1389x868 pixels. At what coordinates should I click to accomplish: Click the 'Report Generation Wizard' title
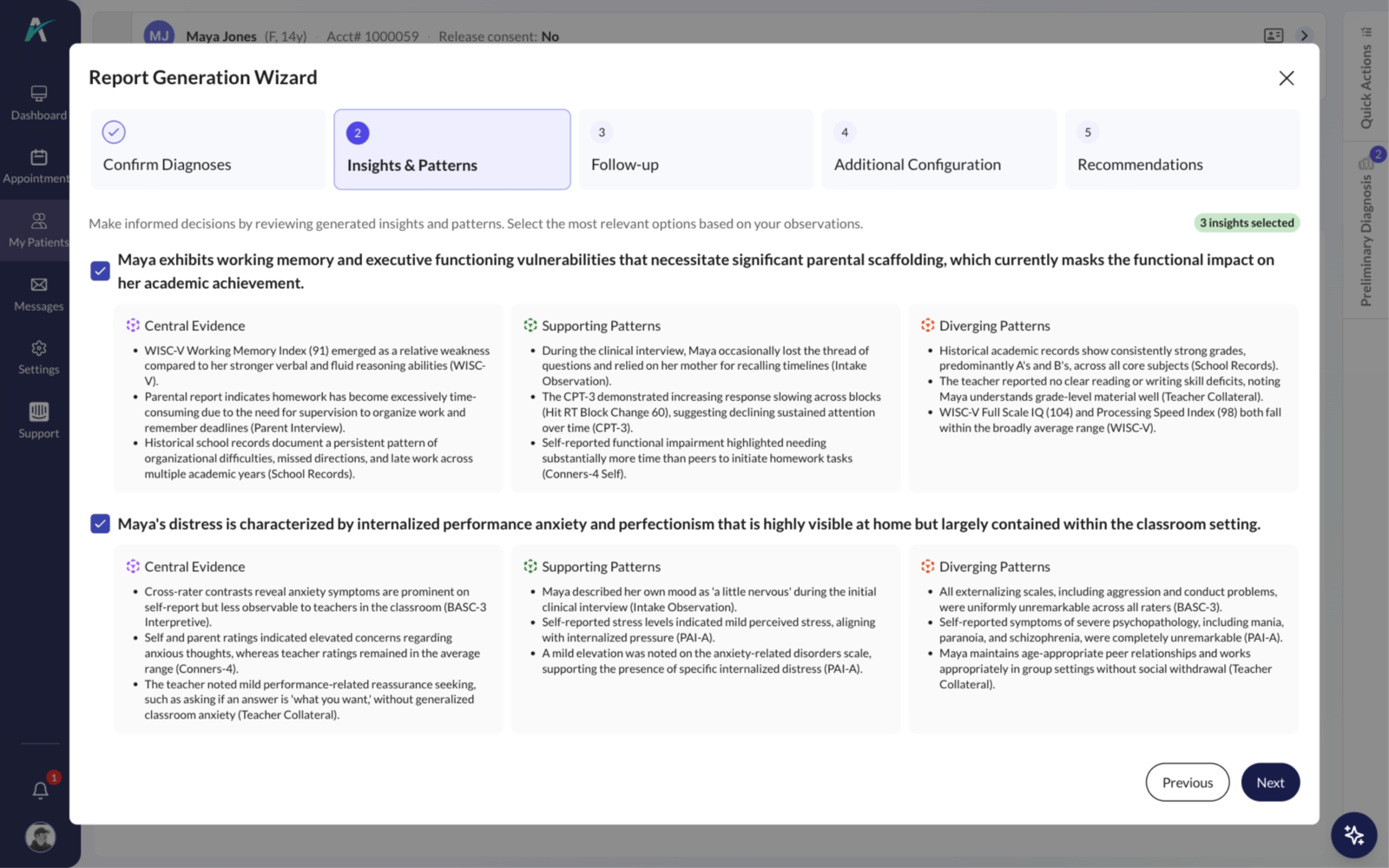(203, 77)
